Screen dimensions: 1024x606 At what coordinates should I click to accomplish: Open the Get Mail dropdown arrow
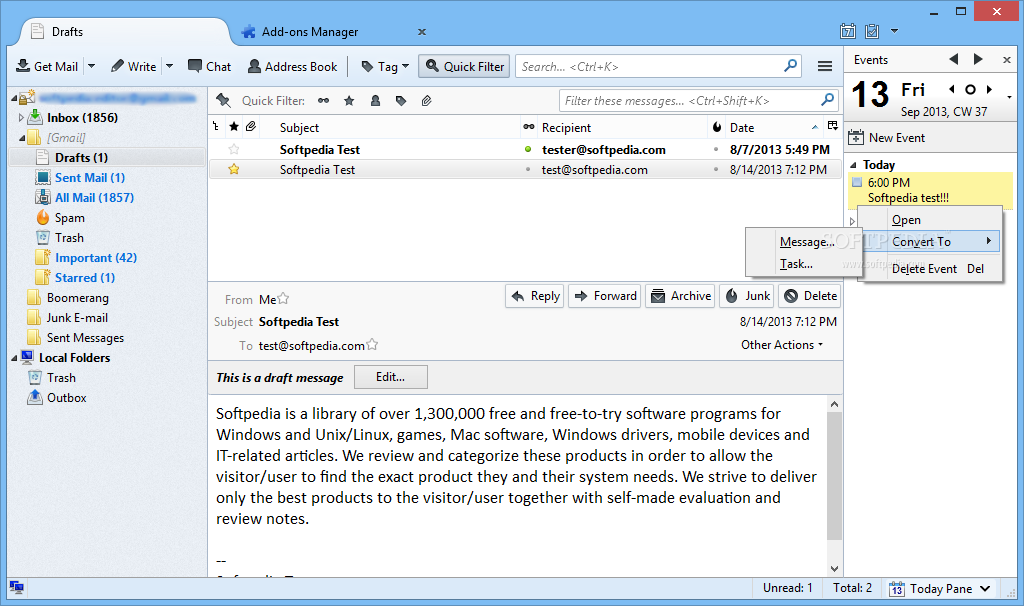click(91, 67)
